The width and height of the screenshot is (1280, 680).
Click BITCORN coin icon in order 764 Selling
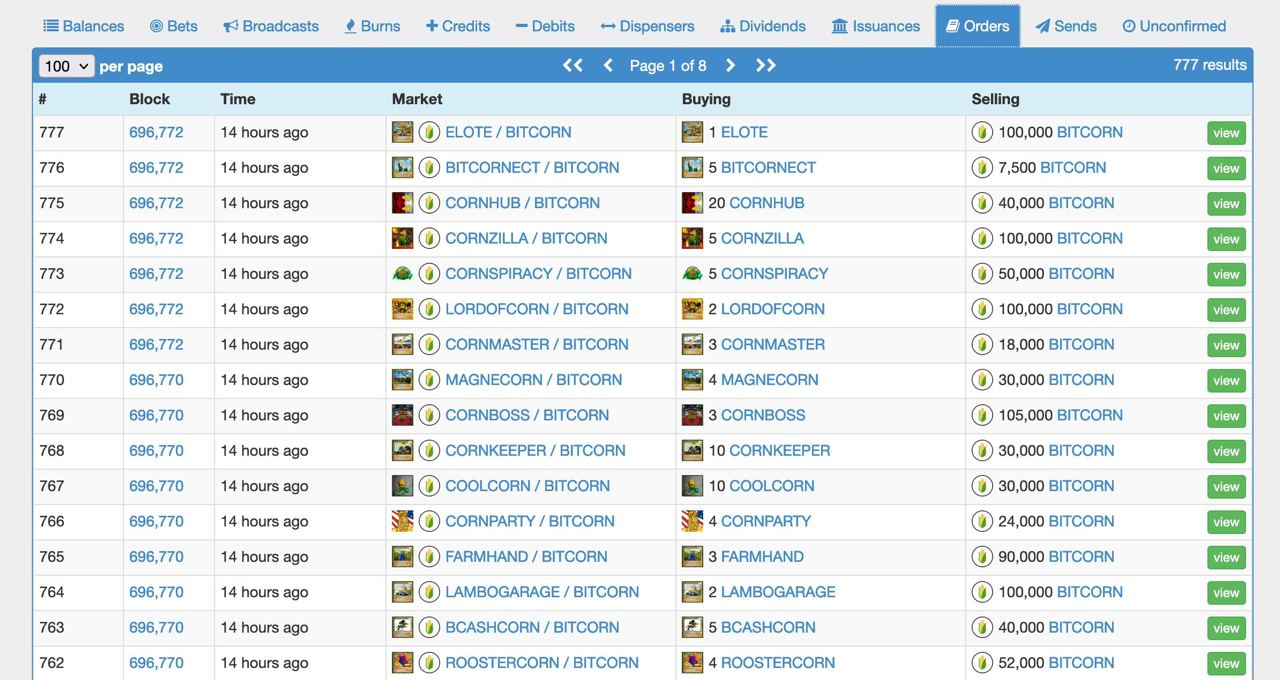[982, 592]
